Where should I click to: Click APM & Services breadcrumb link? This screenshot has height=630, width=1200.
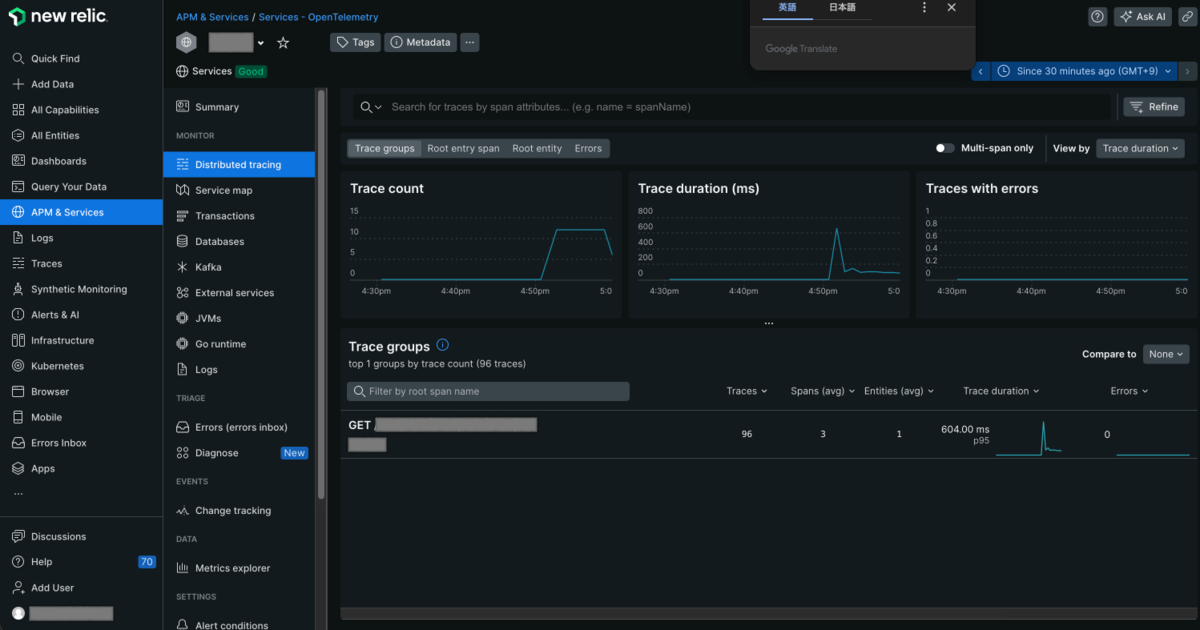tap(213, 17)
